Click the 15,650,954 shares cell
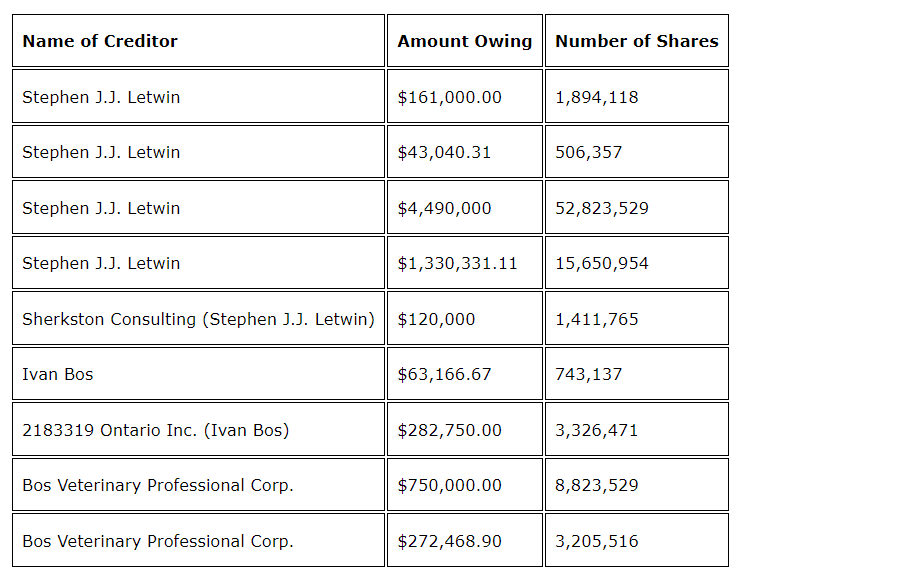 pos(602,263)
